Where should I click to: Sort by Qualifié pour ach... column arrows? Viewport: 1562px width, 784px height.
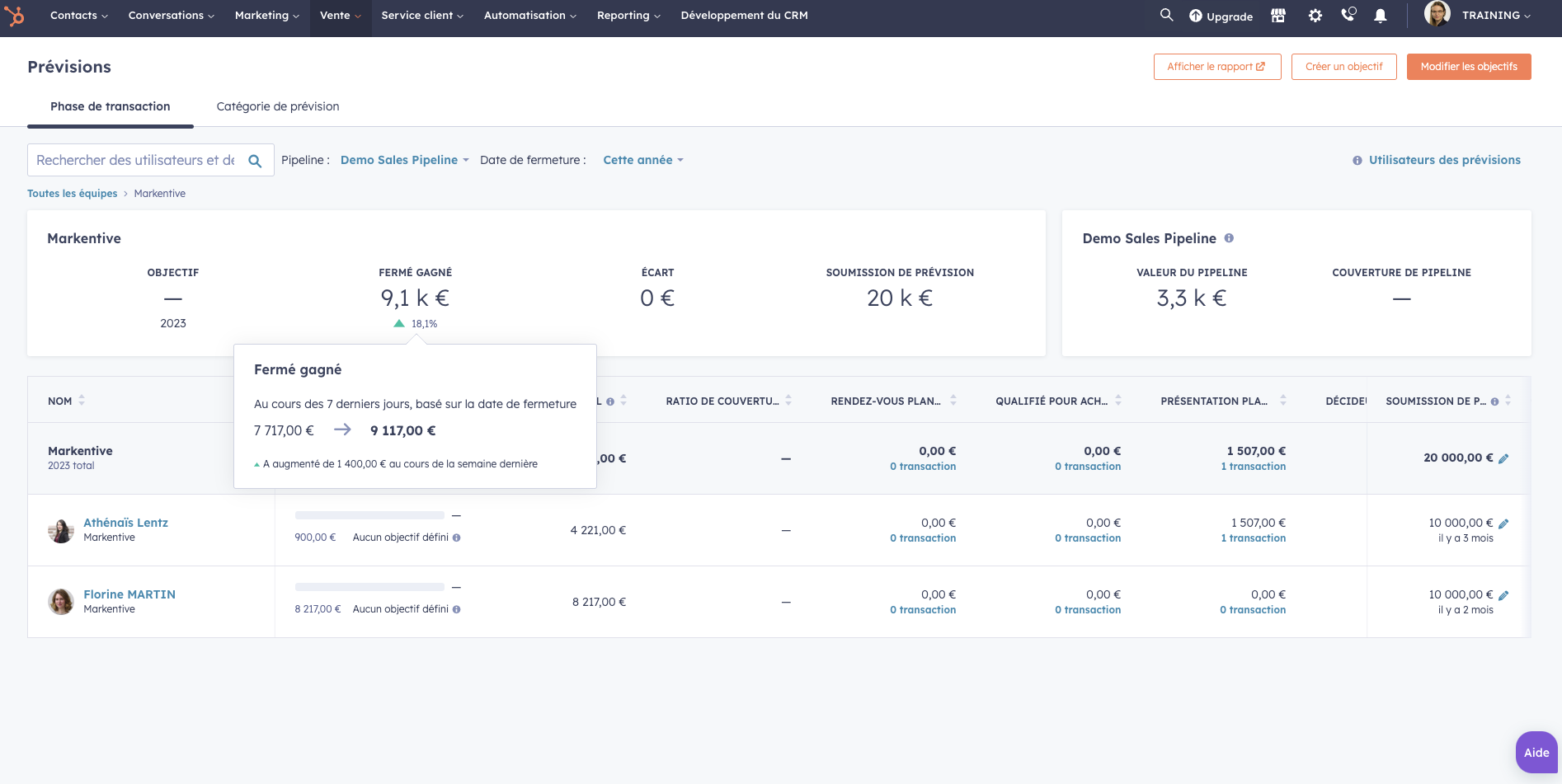tap(1118, 401)
